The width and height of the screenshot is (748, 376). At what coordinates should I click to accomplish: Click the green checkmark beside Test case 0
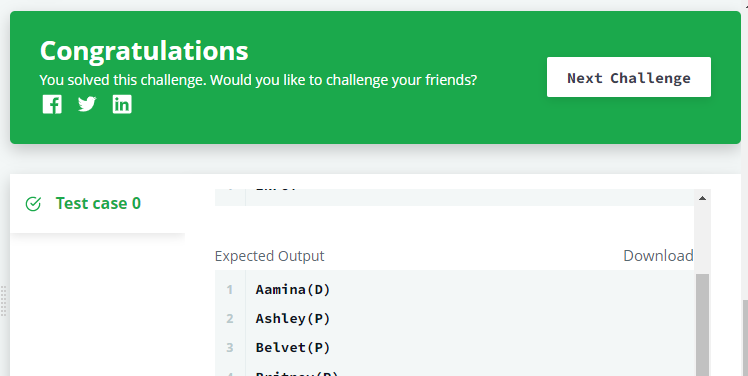[33, 204]
